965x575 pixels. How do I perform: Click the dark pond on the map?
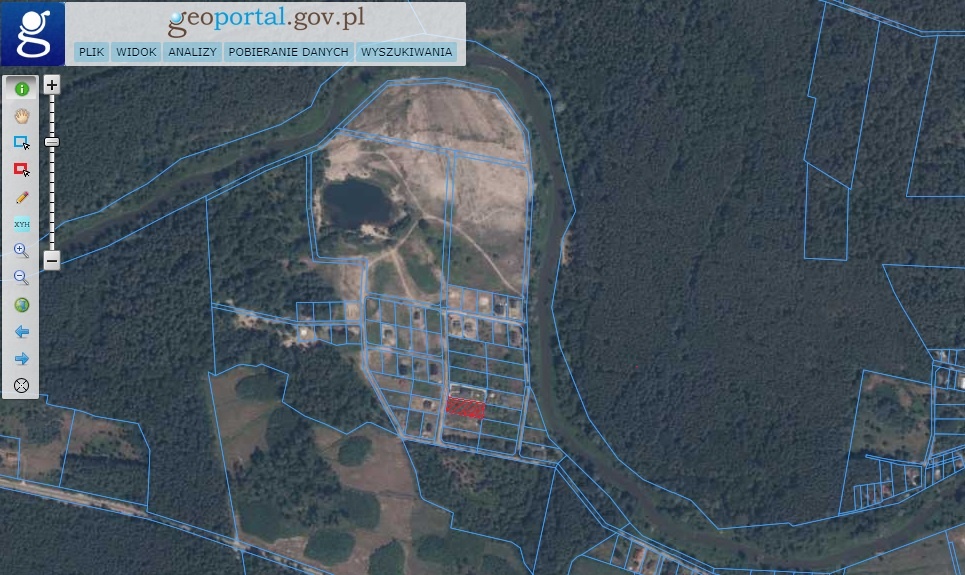coord(357,203)
